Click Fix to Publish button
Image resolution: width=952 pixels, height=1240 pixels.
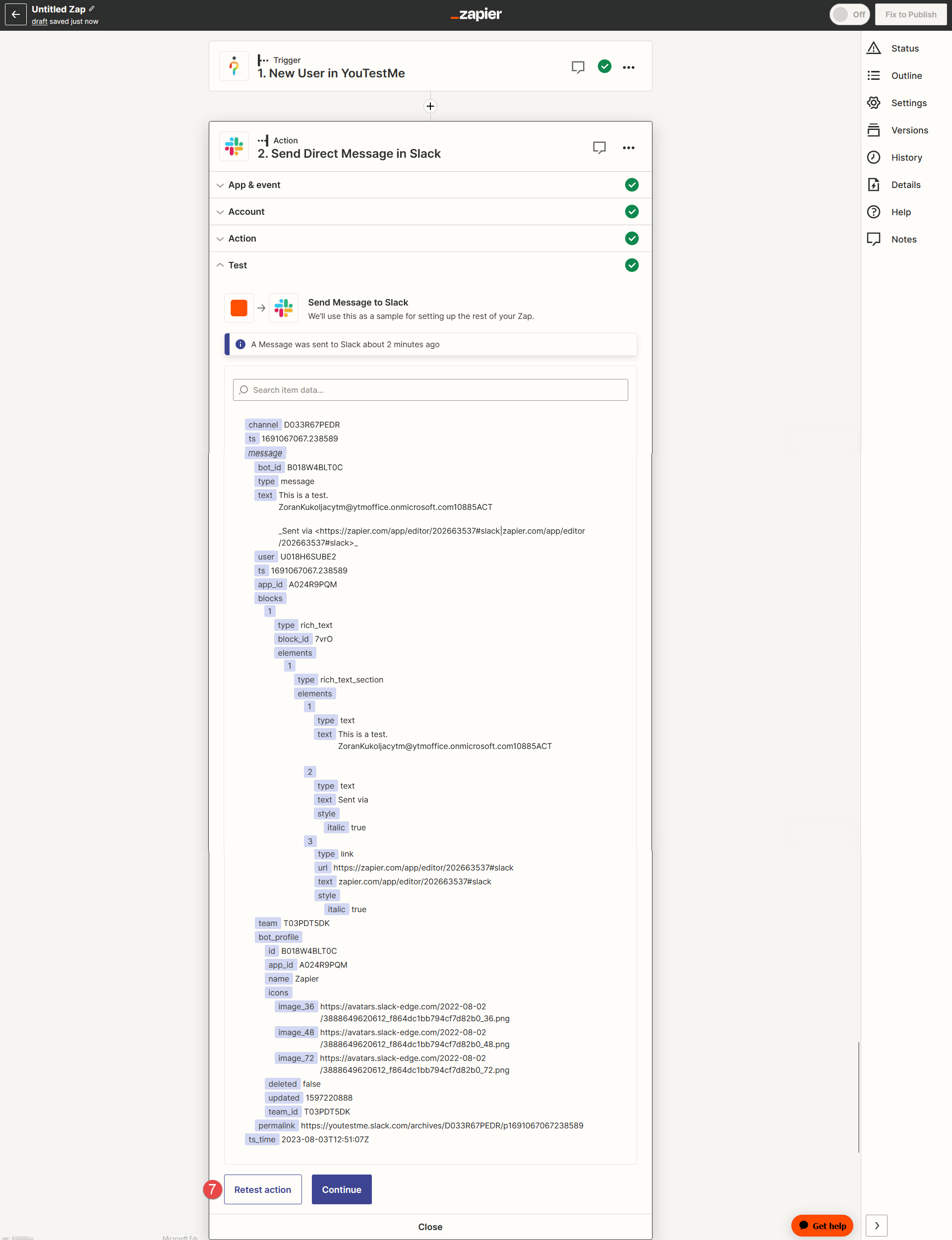910,15
